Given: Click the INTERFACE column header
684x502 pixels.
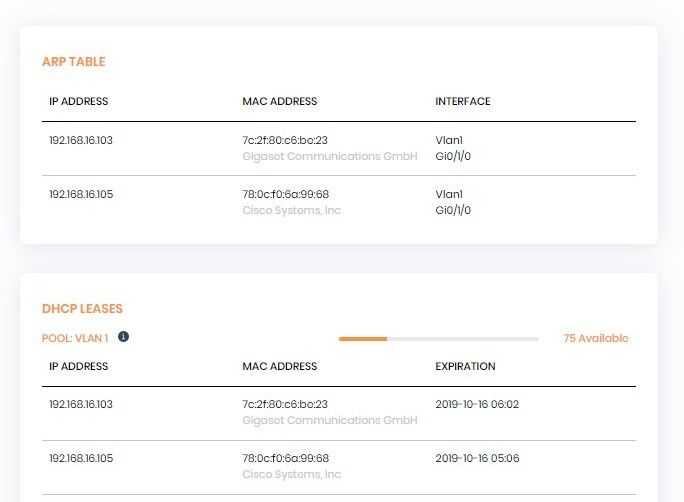Looking at the screenshot, I should point(463,101).
